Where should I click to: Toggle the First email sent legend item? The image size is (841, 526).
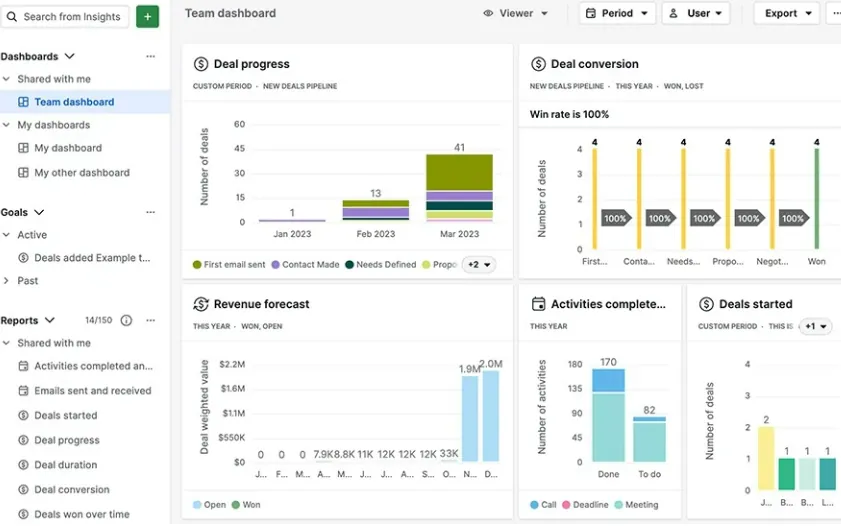[x=229, y=265]
